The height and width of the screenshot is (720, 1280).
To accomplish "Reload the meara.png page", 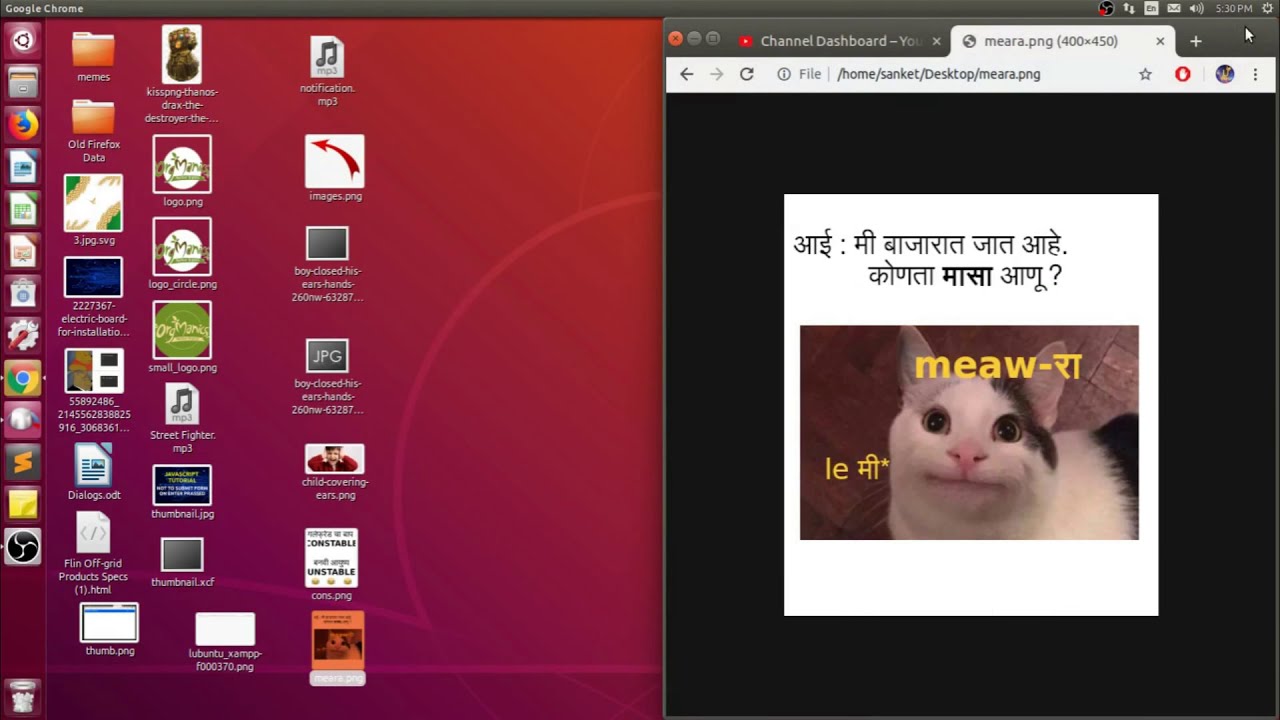I will point(746,74).
